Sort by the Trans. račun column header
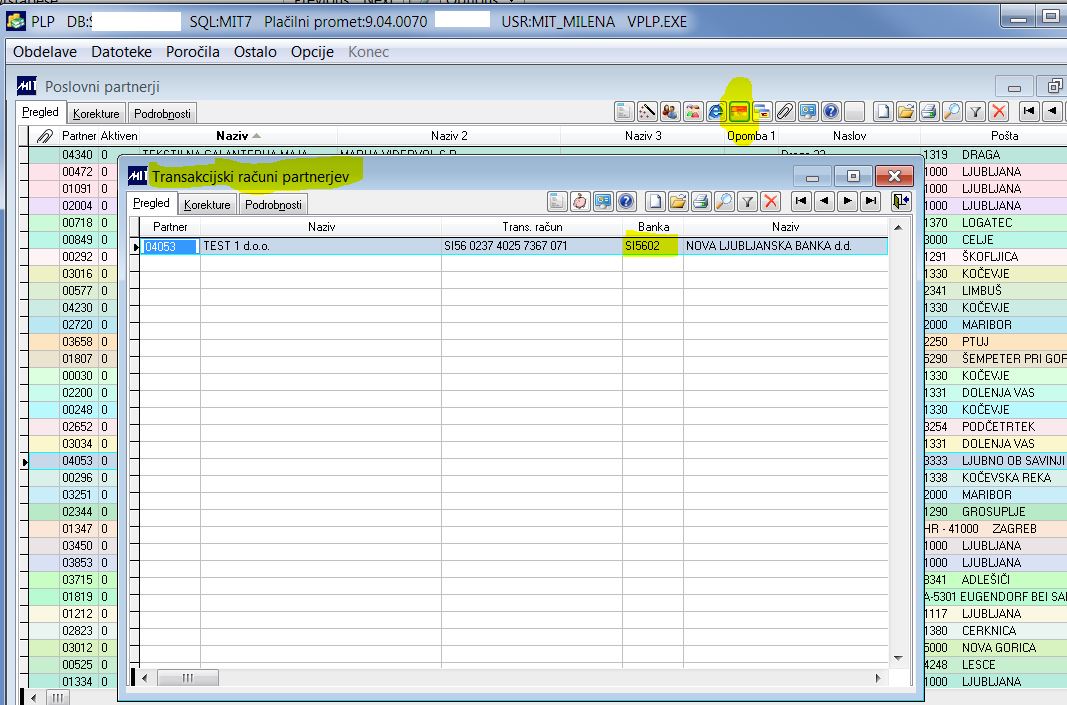 [532, 227]
